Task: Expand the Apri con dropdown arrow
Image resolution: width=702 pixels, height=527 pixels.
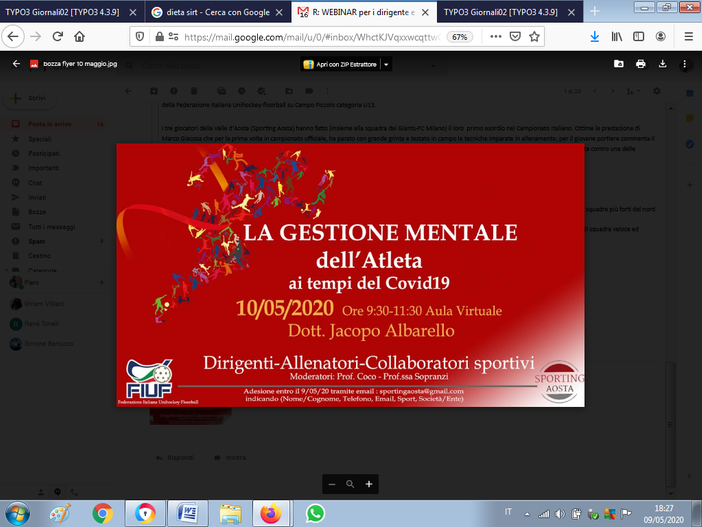Action: pyautogui.click(x=386, y=64)
